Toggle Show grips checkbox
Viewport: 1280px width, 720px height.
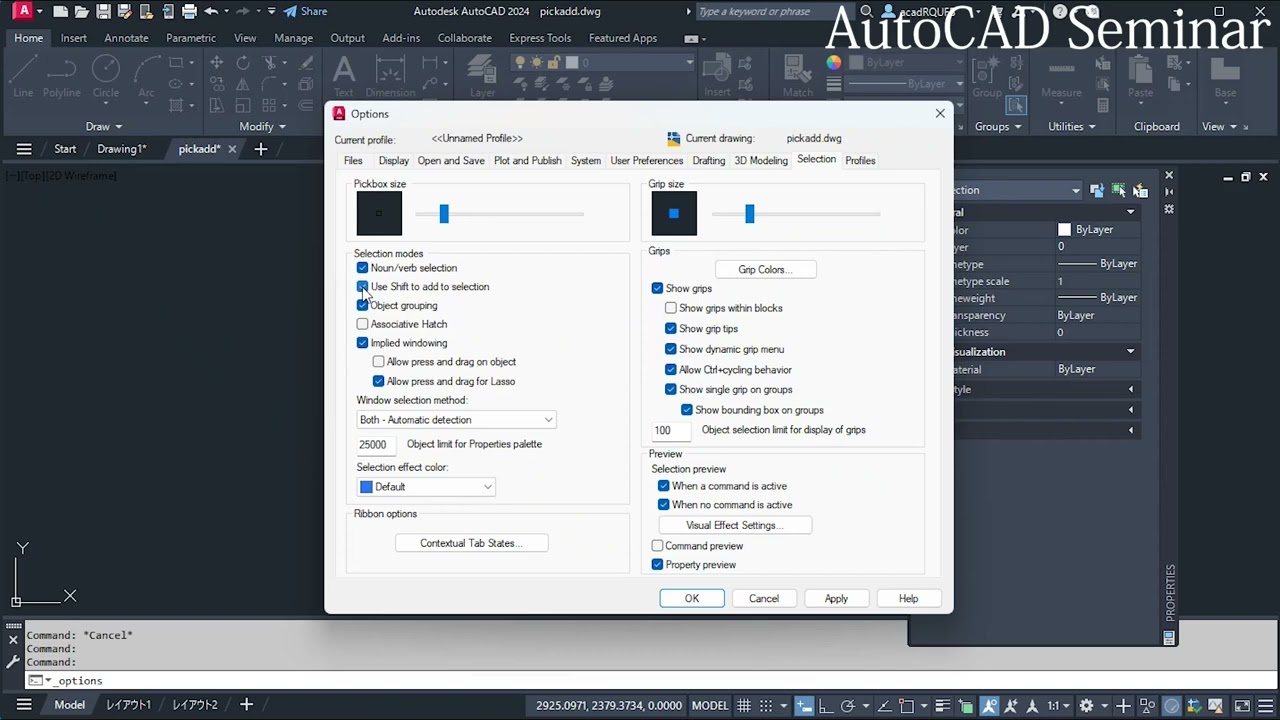657,288
